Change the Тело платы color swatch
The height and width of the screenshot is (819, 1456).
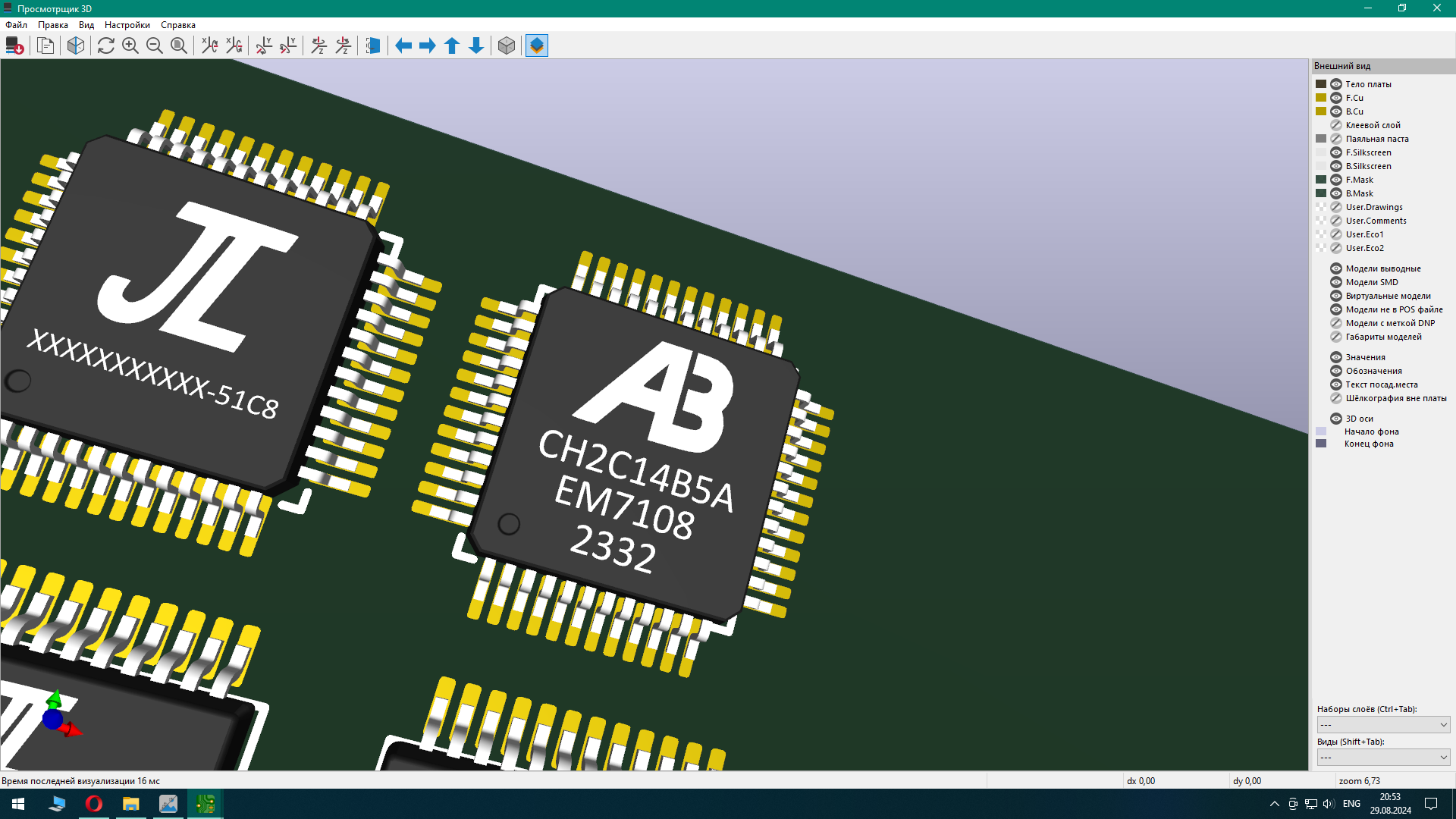click(1321, 84)
